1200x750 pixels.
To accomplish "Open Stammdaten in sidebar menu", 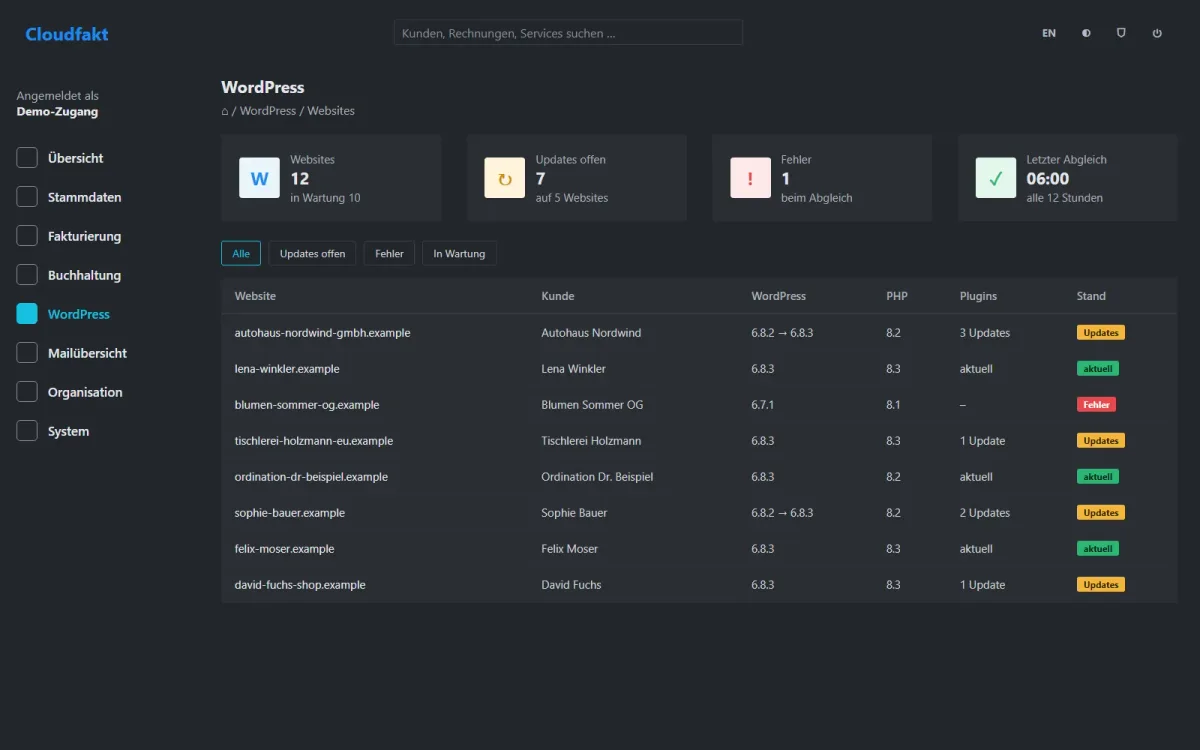I will 84,197.
